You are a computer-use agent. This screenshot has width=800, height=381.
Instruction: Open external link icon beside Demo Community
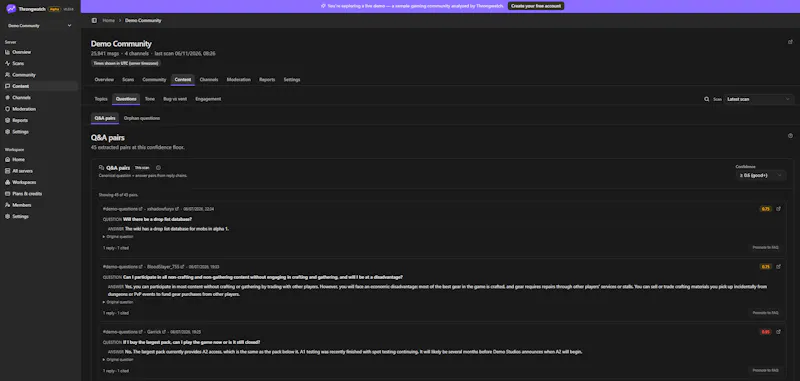pos(790,42)
